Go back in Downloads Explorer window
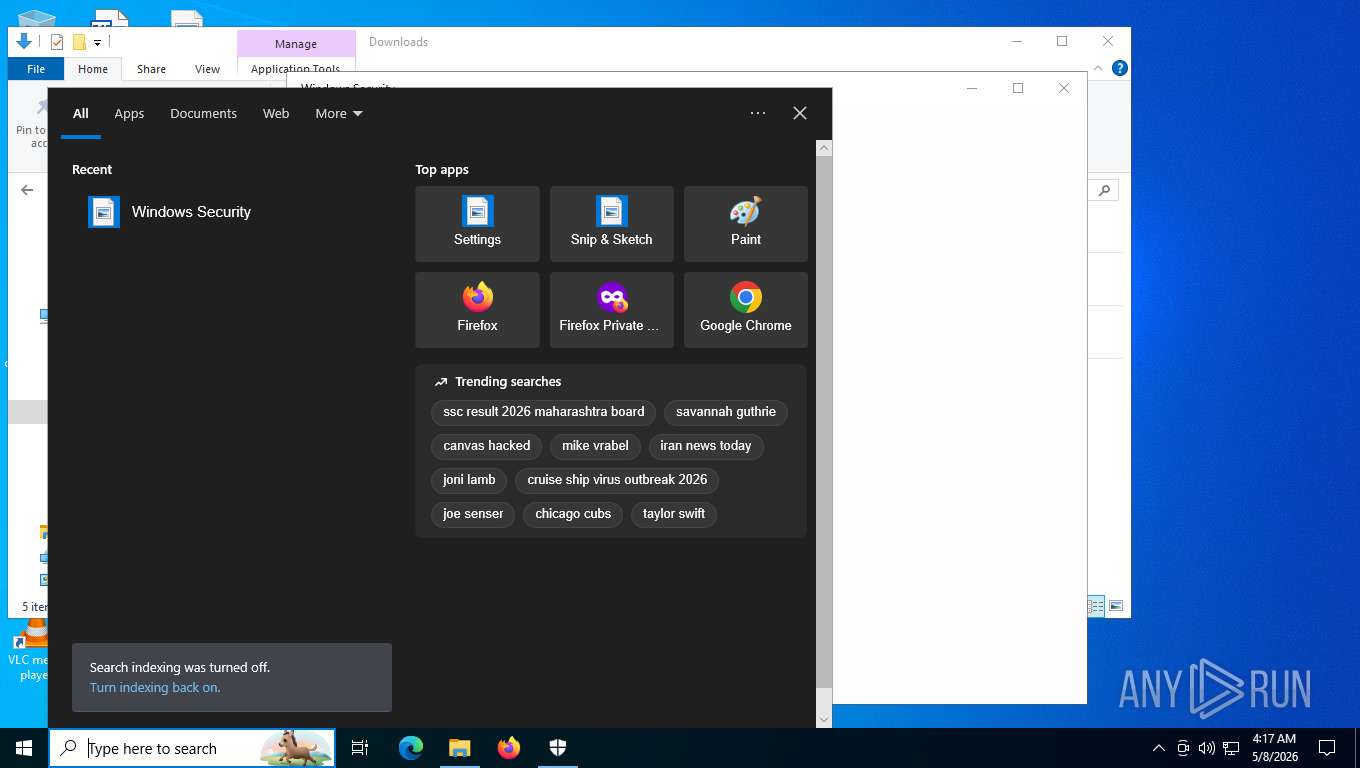Viewport: 1360px width, 768px height. (x=27, y=190)
